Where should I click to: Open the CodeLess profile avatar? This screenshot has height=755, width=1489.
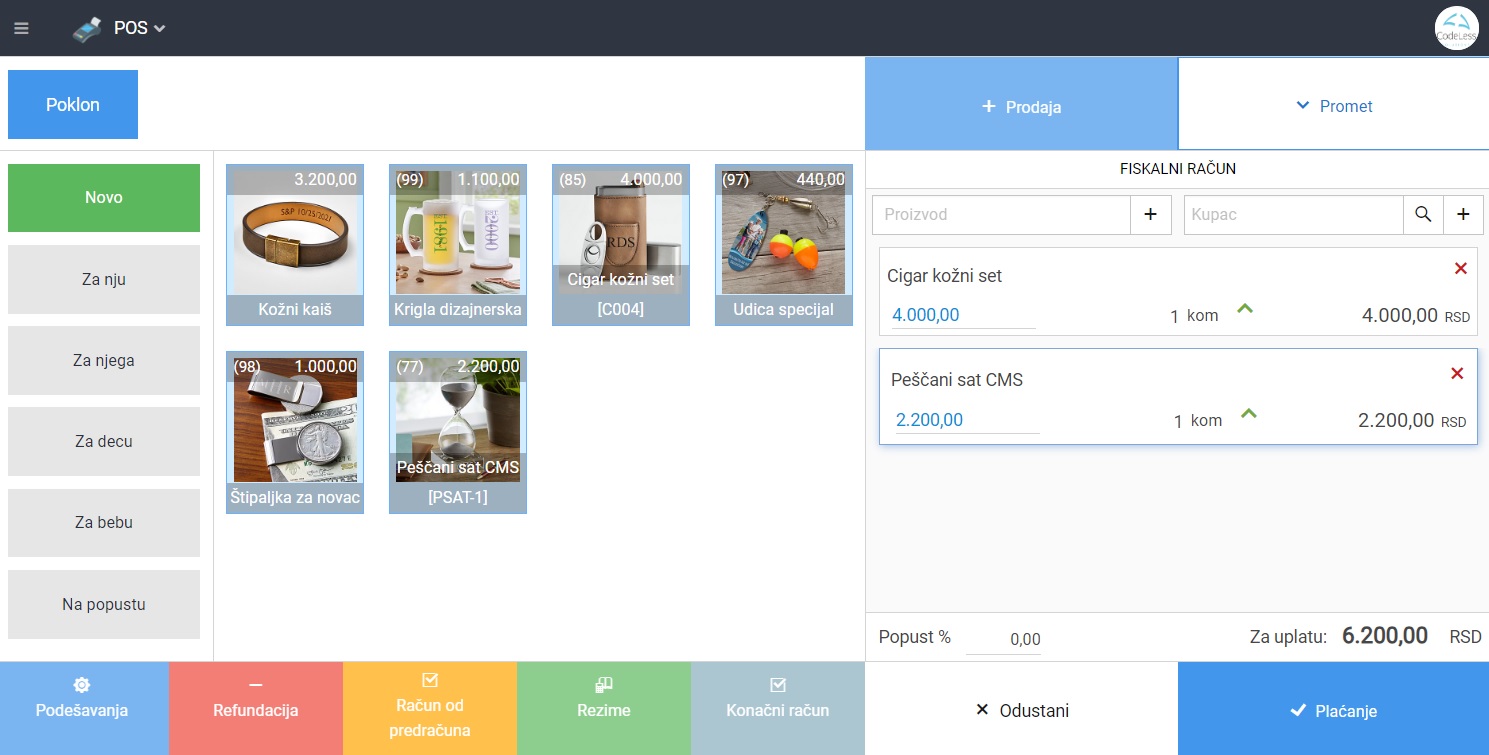pyautogui.click(x=1456, y=28)
